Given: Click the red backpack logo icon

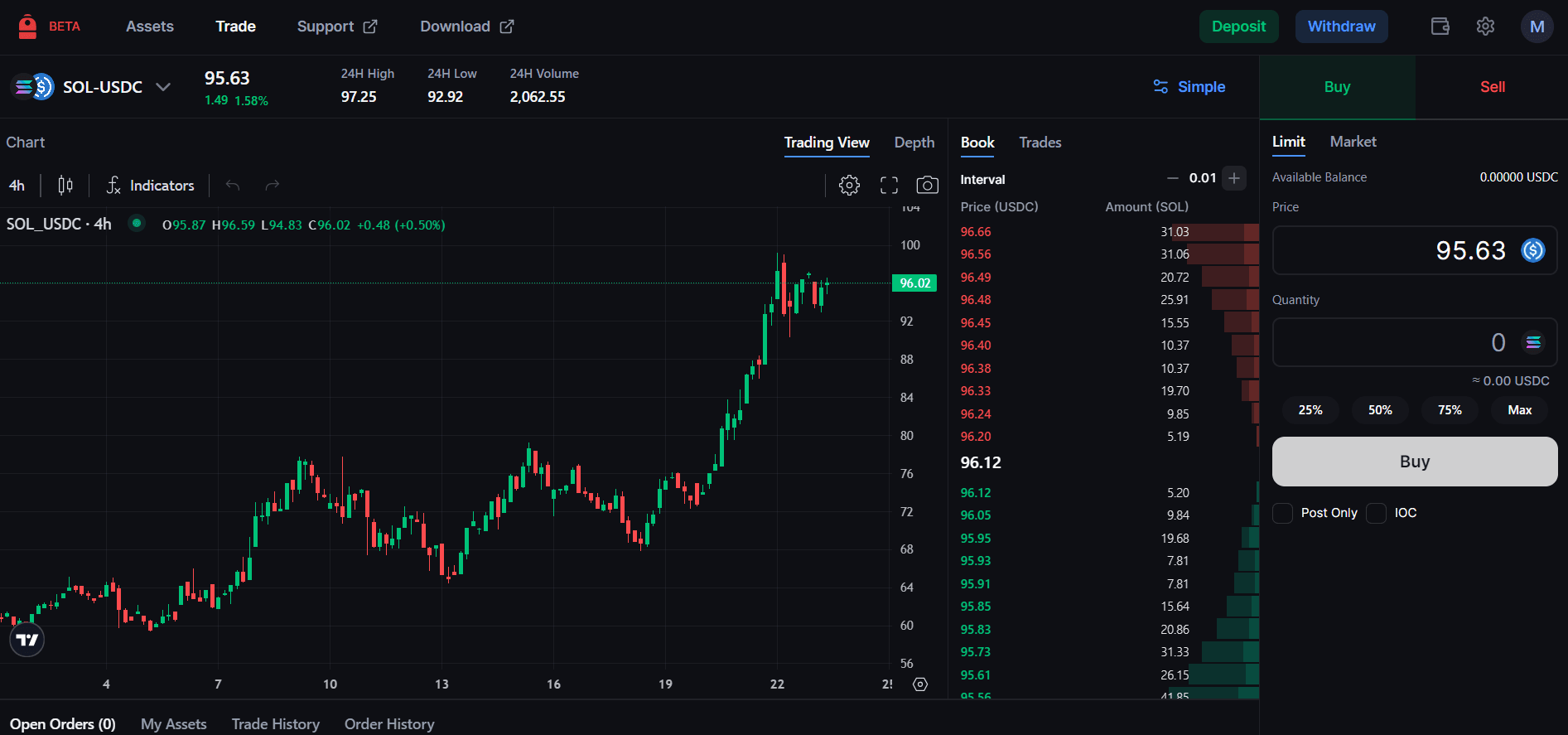Looking at the screenshot, I should [x=27, y=27].
